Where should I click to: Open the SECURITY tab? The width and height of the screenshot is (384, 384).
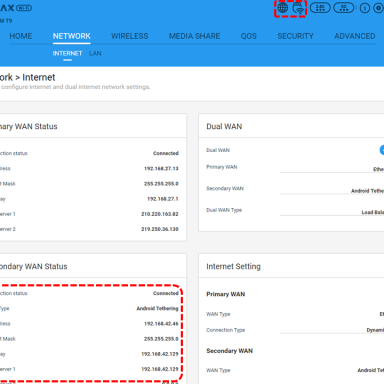coord(295,36)
